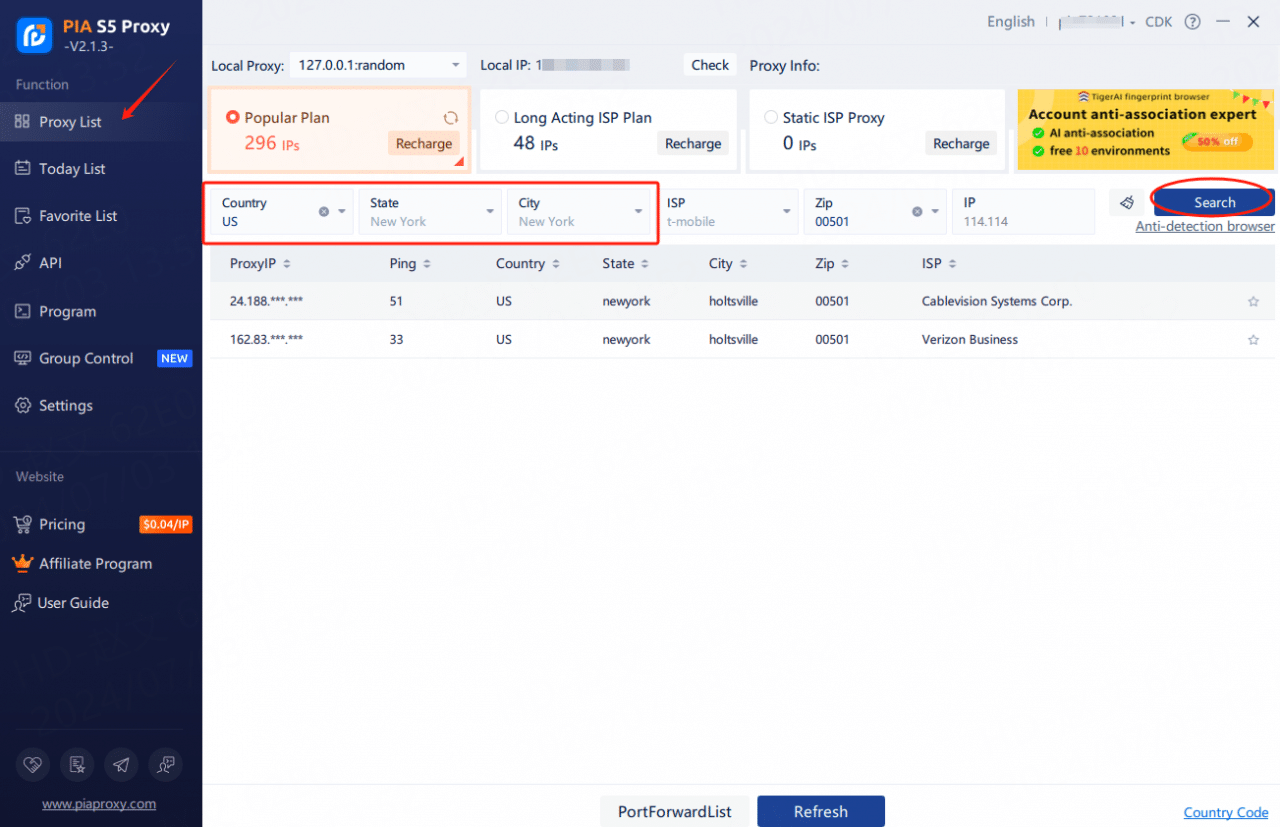This screenshot has width=1280, height=827.
Task: Open the Proxy List sidebar item
Action: [x=100, y=122]
